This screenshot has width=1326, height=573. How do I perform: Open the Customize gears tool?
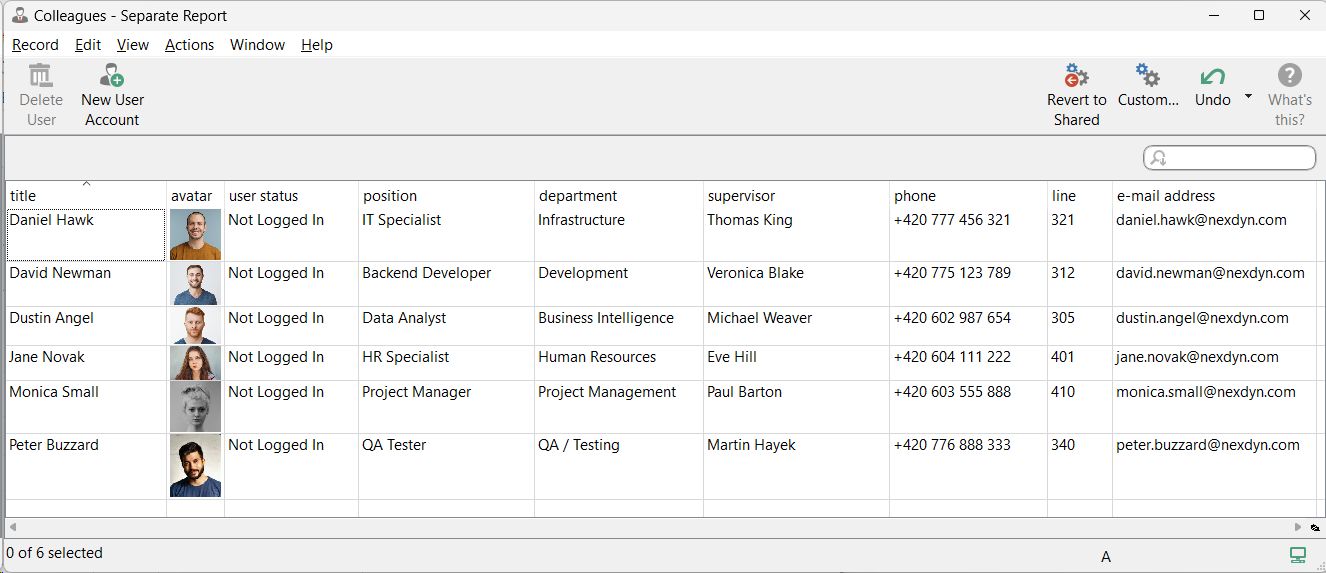pyautogui.click(x=1148, y=76)
